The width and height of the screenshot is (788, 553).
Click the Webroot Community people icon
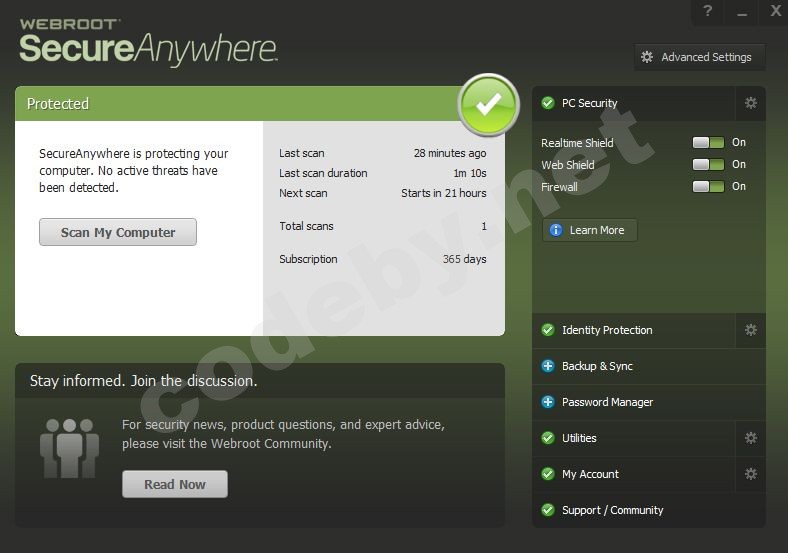(x=69, y=447)
